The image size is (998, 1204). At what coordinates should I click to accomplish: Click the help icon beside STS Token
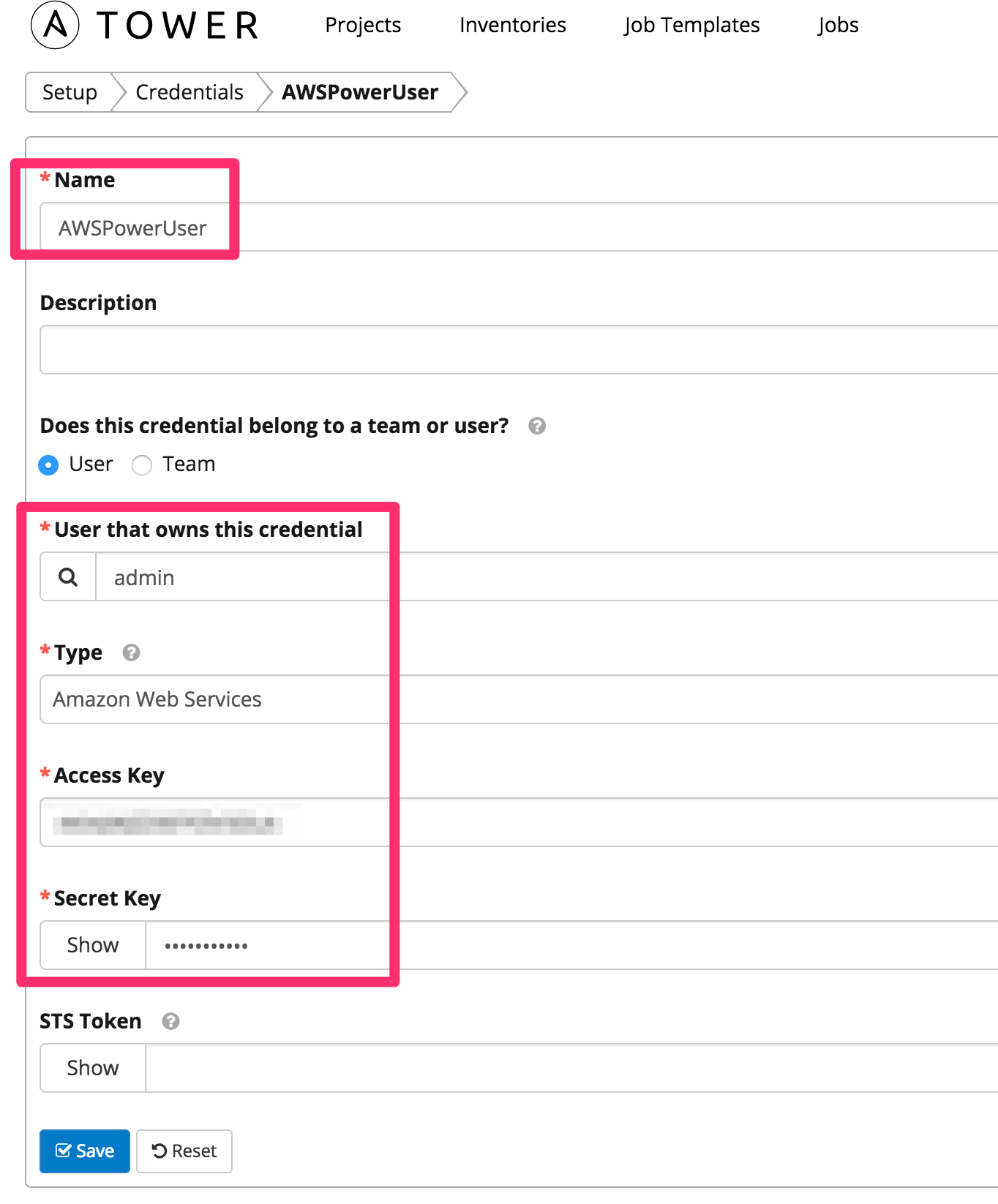point(170,1021)
